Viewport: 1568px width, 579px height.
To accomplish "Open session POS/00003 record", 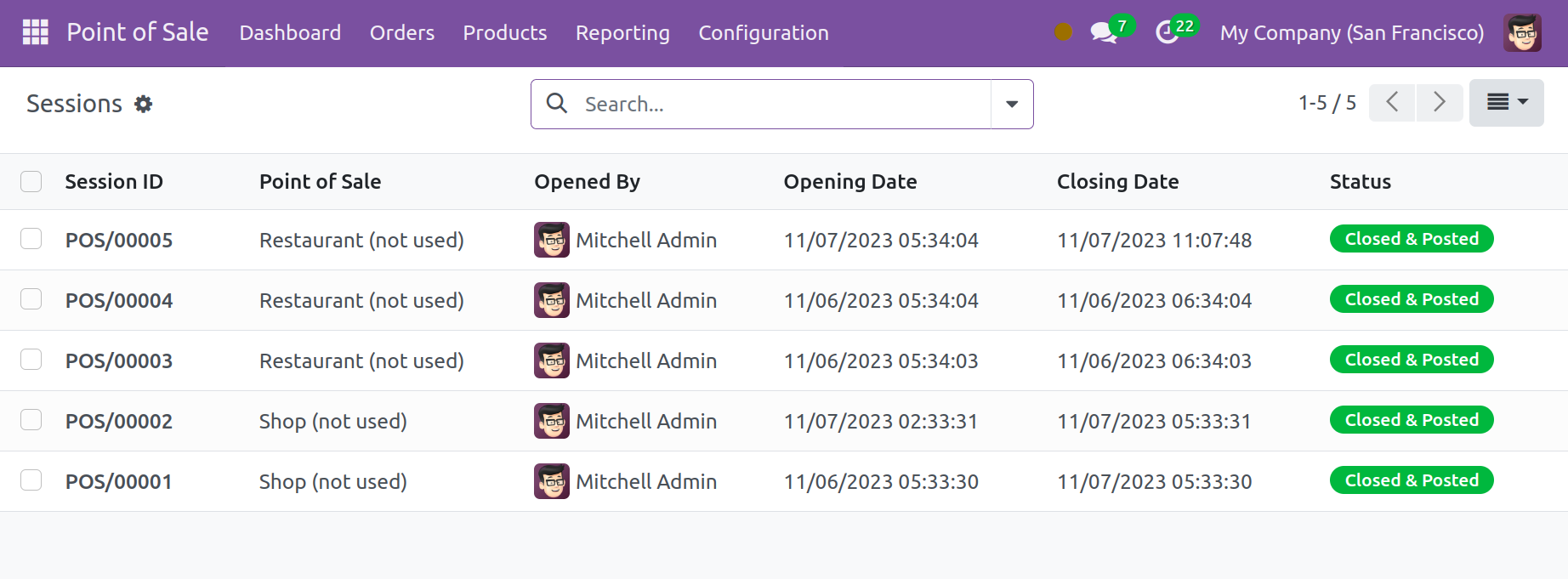I will [119, 361].
